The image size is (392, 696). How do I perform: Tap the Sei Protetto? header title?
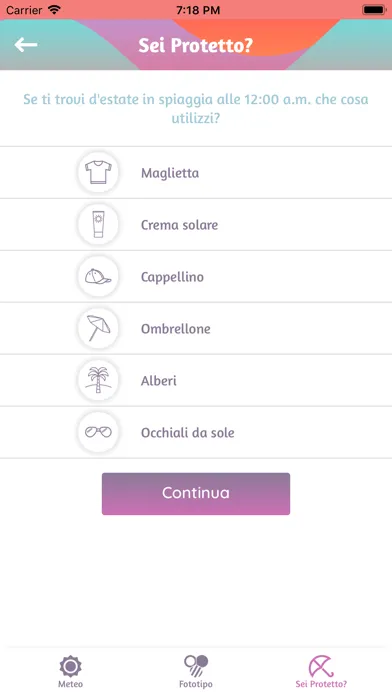[x=196, y=45]
